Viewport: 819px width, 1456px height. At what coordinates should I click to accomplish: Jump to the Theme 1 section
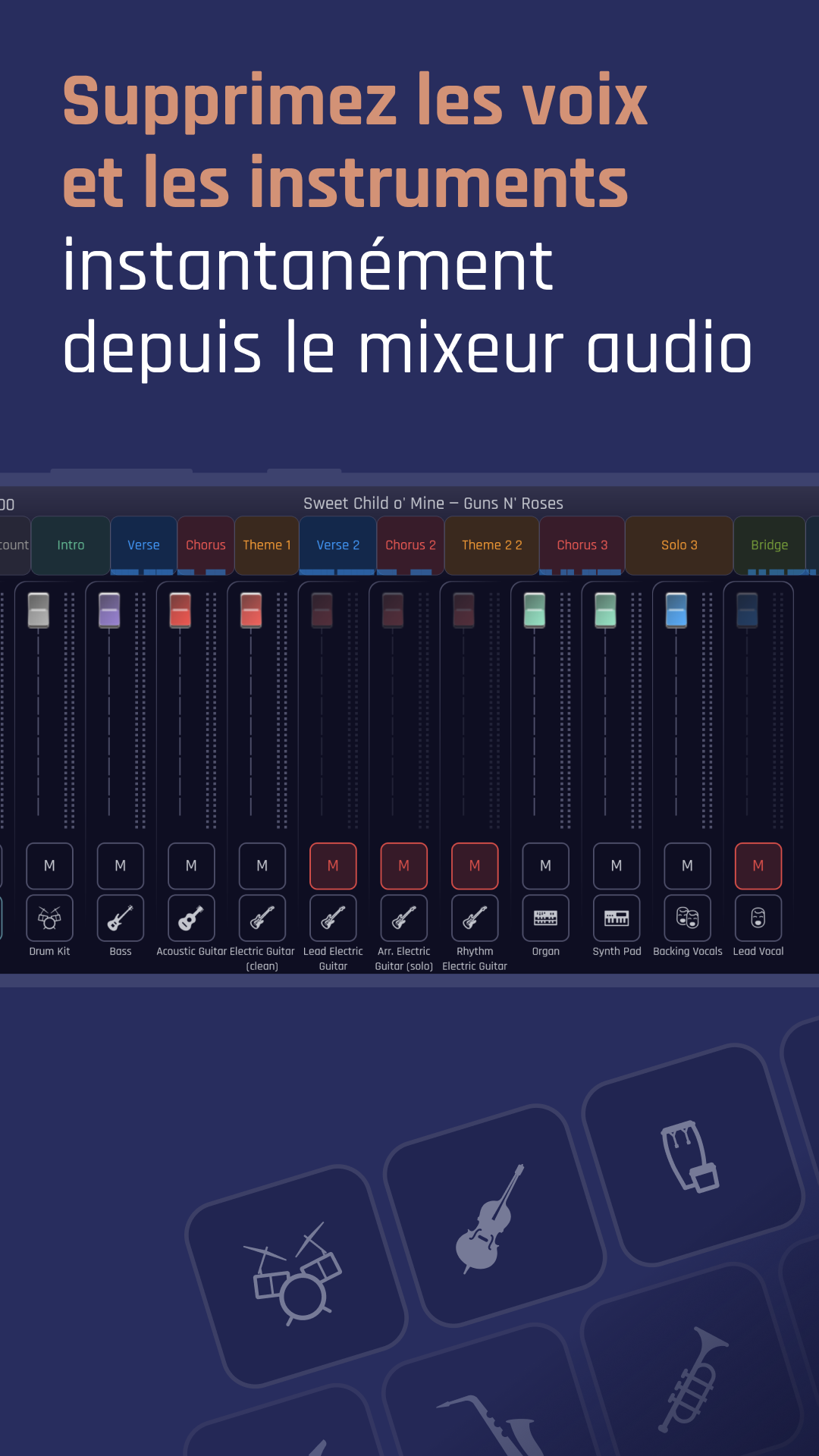tap(267, 545)
